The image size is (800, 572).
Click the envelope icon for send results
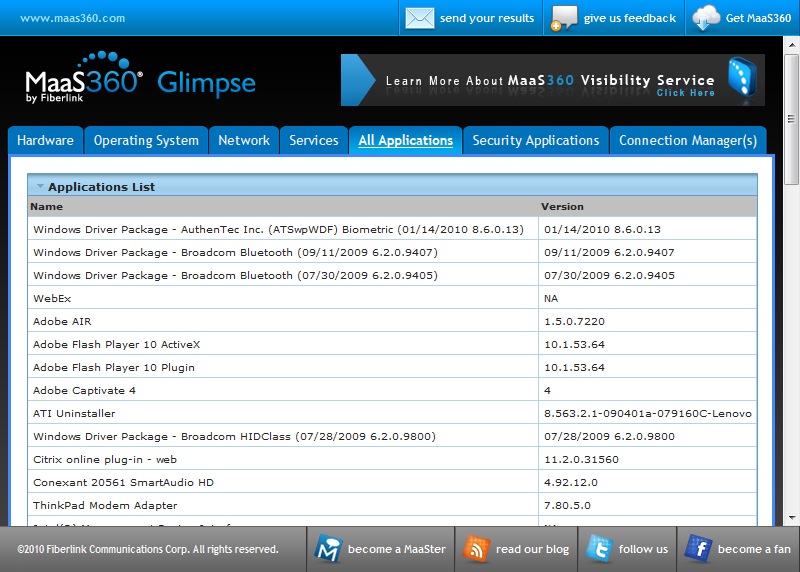click(x=419, y=18)
